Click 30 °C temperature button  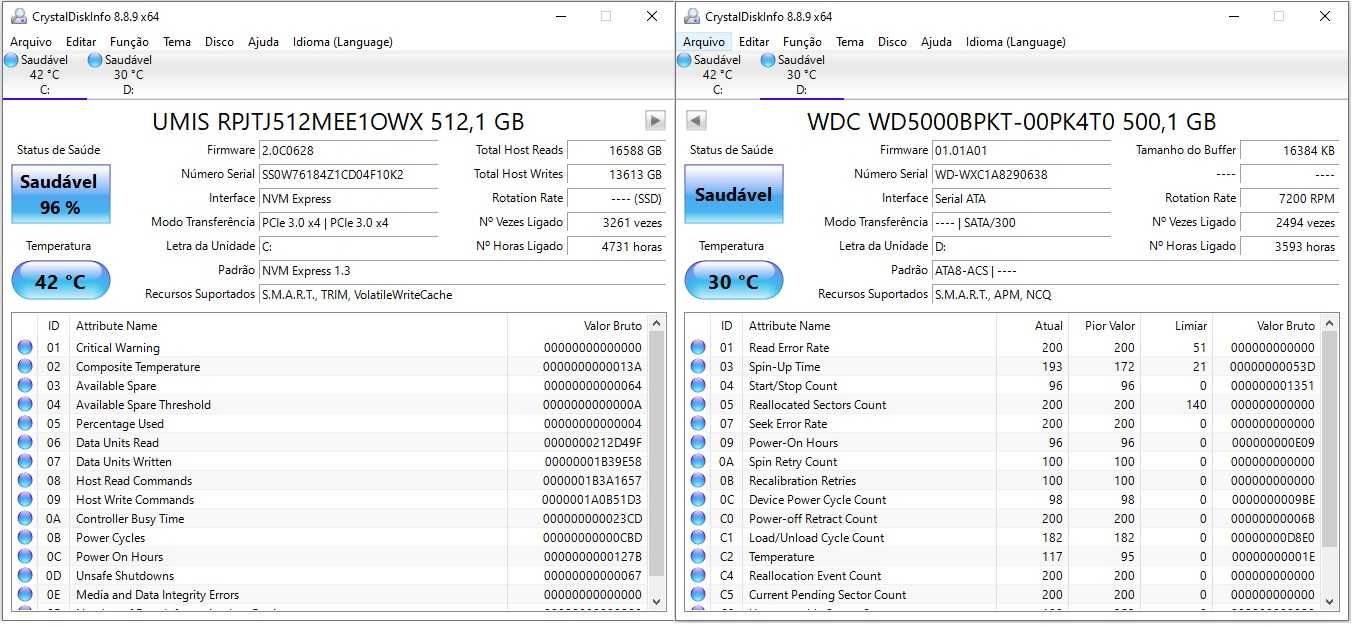click(x=733, y=281)
